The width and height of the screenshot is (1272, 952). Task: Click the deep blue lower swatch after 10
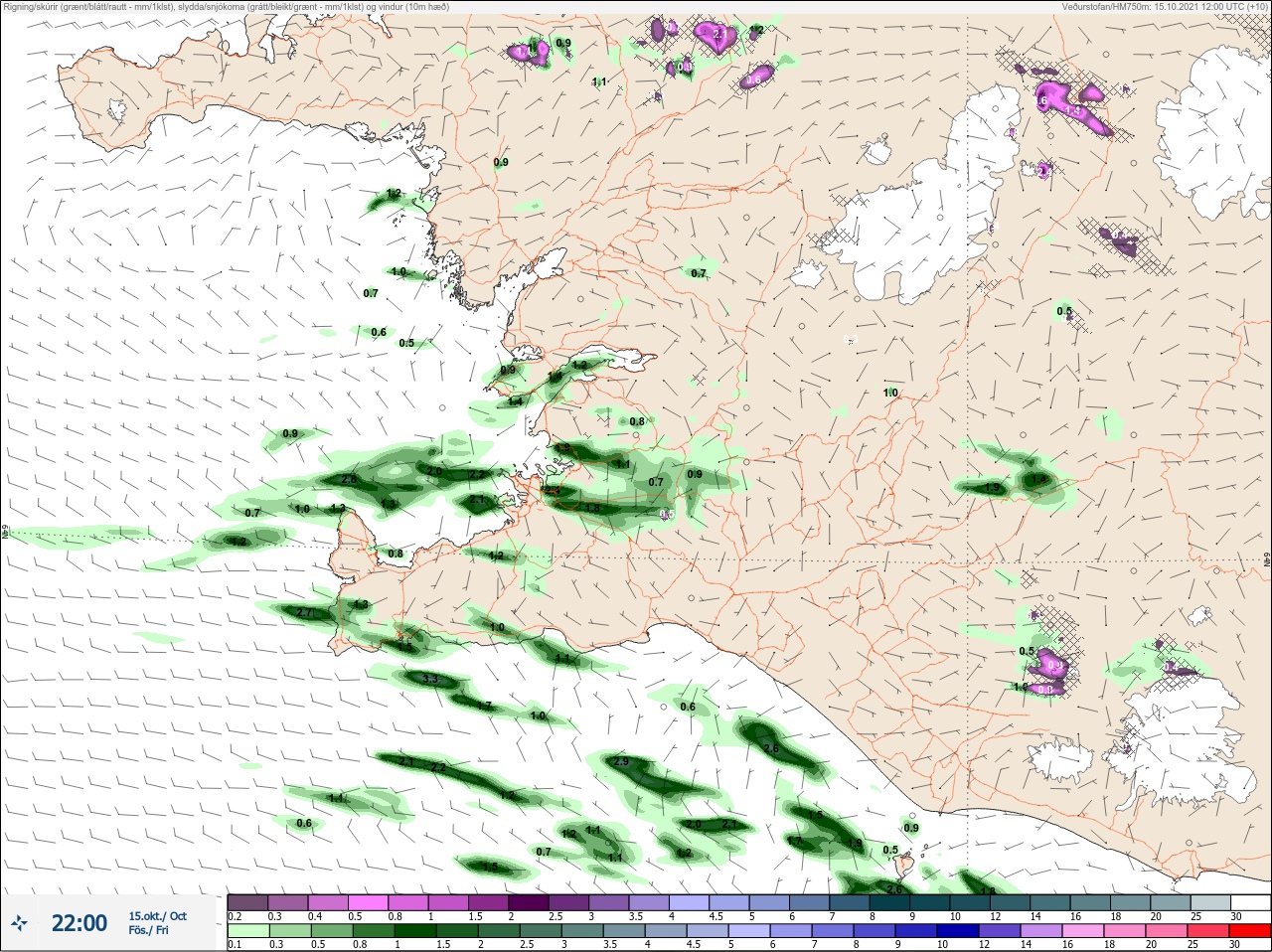click(958, 932)
